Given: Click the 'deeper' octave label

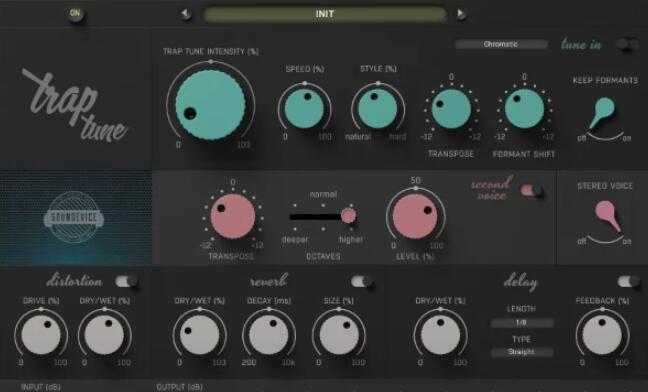Looking at the screenshot, I should pos(295,240).
